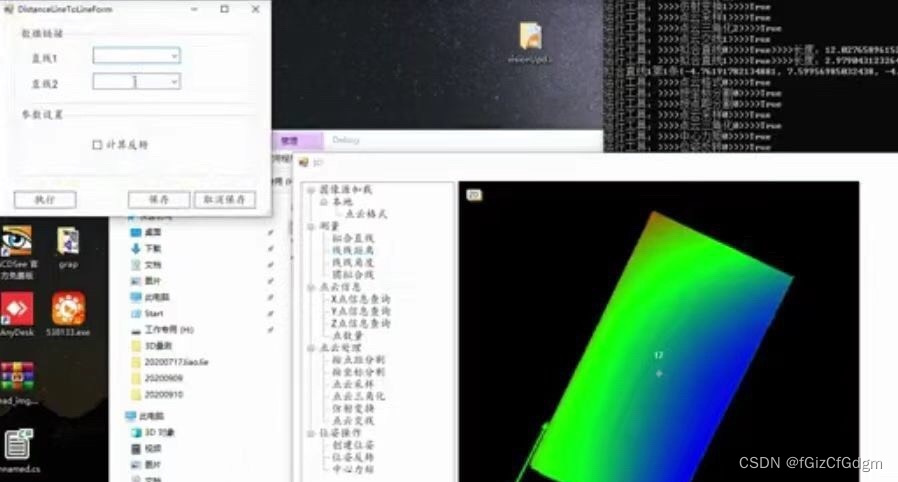The height and width of the screenshot is (482, 898).
Task: Switch to the Debug tab
Action: click(345, 140)
